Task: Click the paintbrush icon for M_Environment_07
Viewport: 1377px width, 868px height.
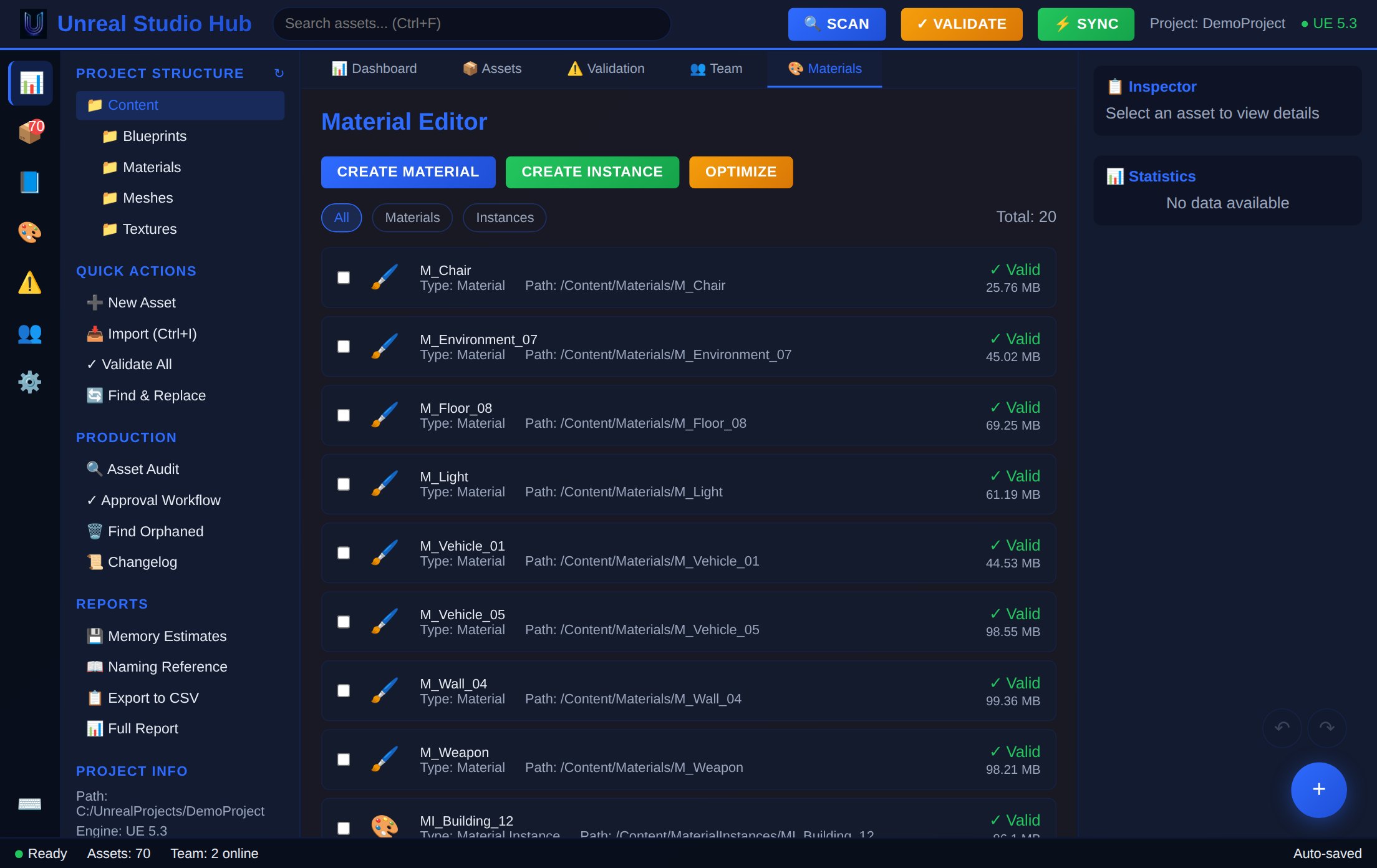Action: point(385,346)
